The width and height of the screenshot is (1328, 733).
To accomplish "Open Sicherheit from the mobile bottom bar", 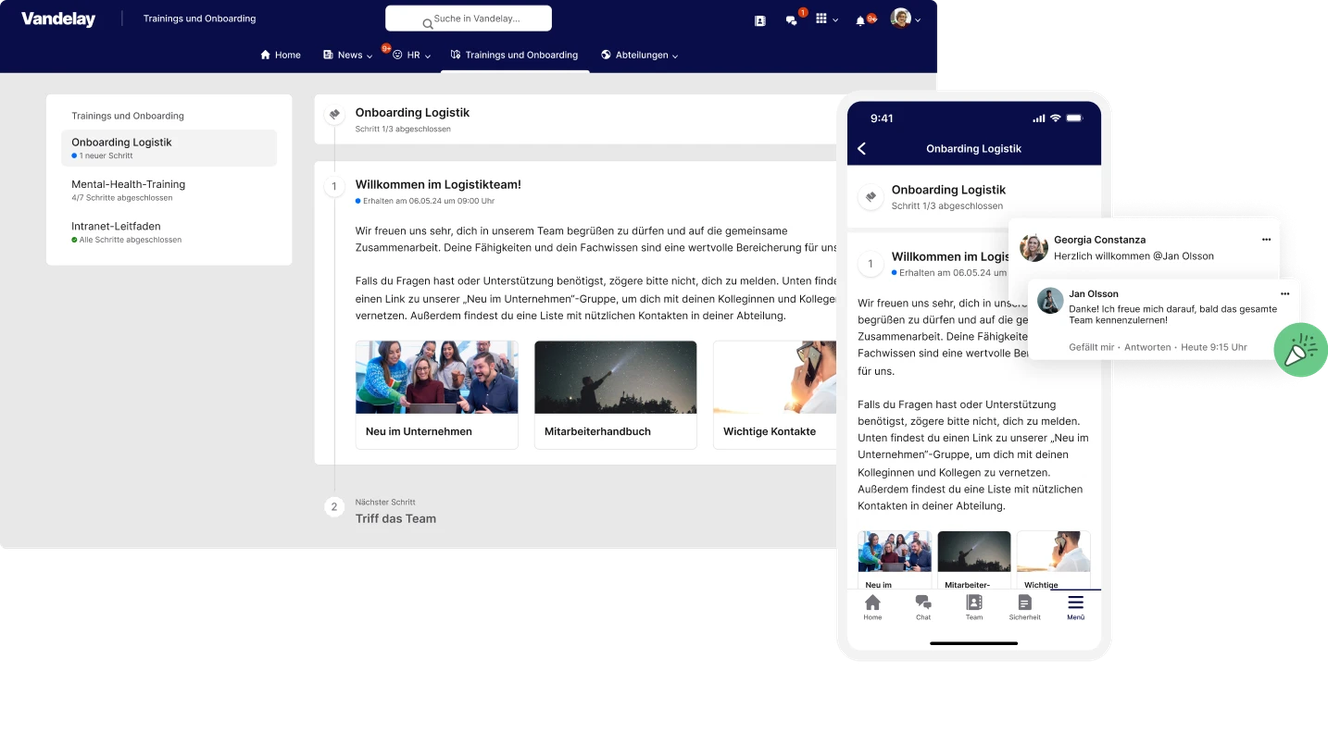I will 1024,605.
